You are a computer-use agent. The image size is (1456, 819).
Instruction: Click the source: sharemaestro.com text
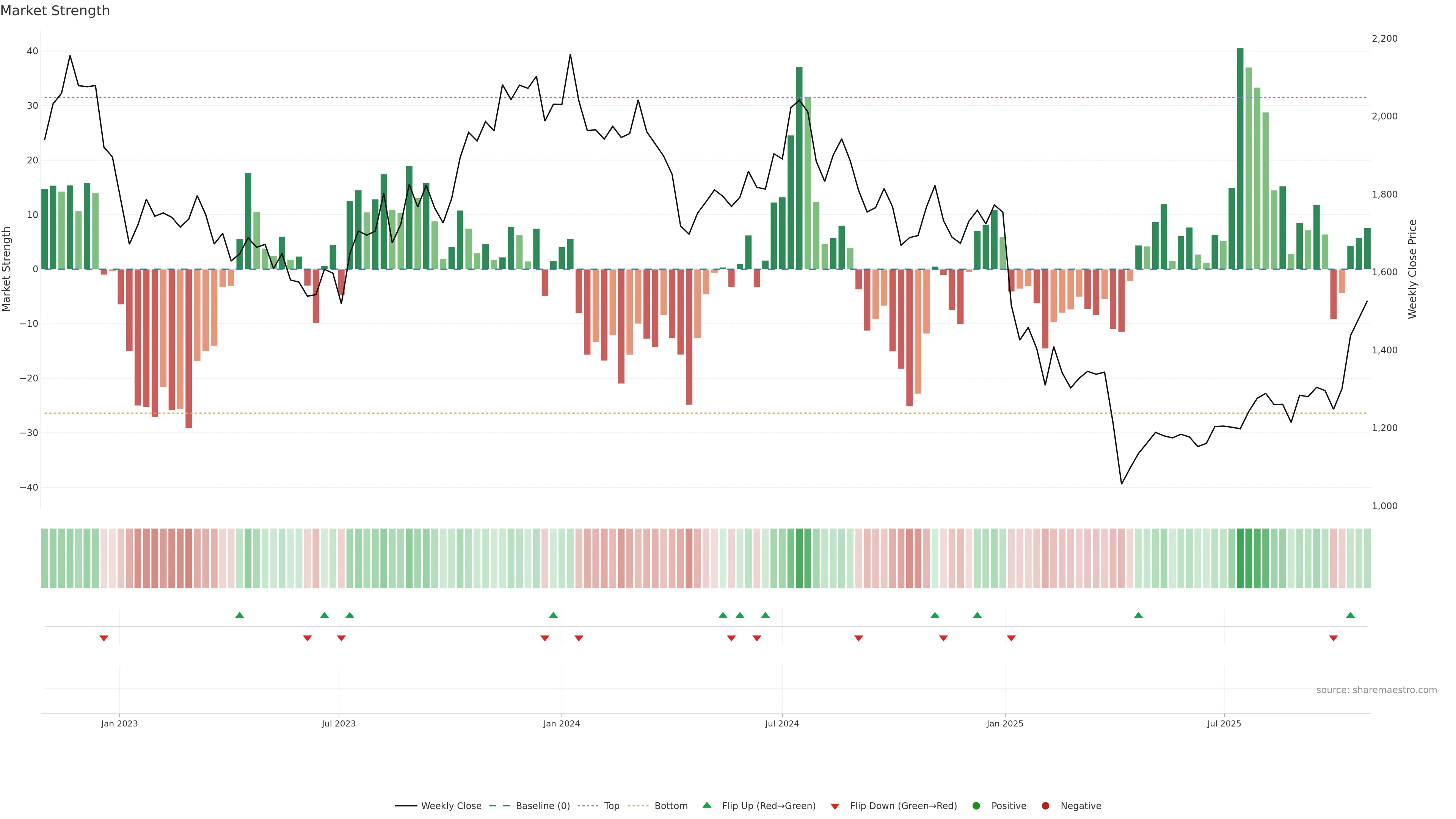tap(1376, 690)
